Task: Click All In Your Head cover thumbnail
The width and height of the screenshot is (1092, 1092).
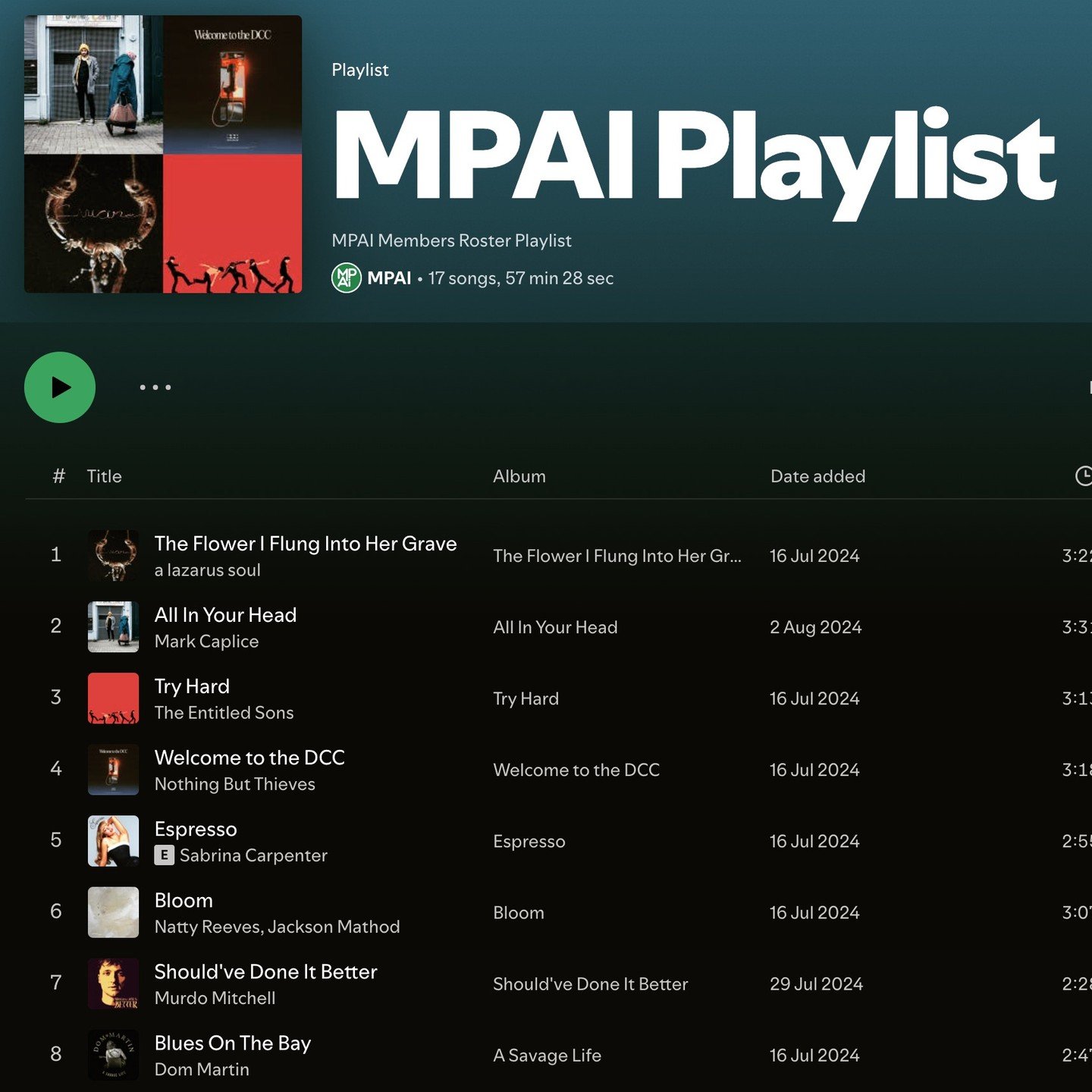Action: (x=113, y=626)
